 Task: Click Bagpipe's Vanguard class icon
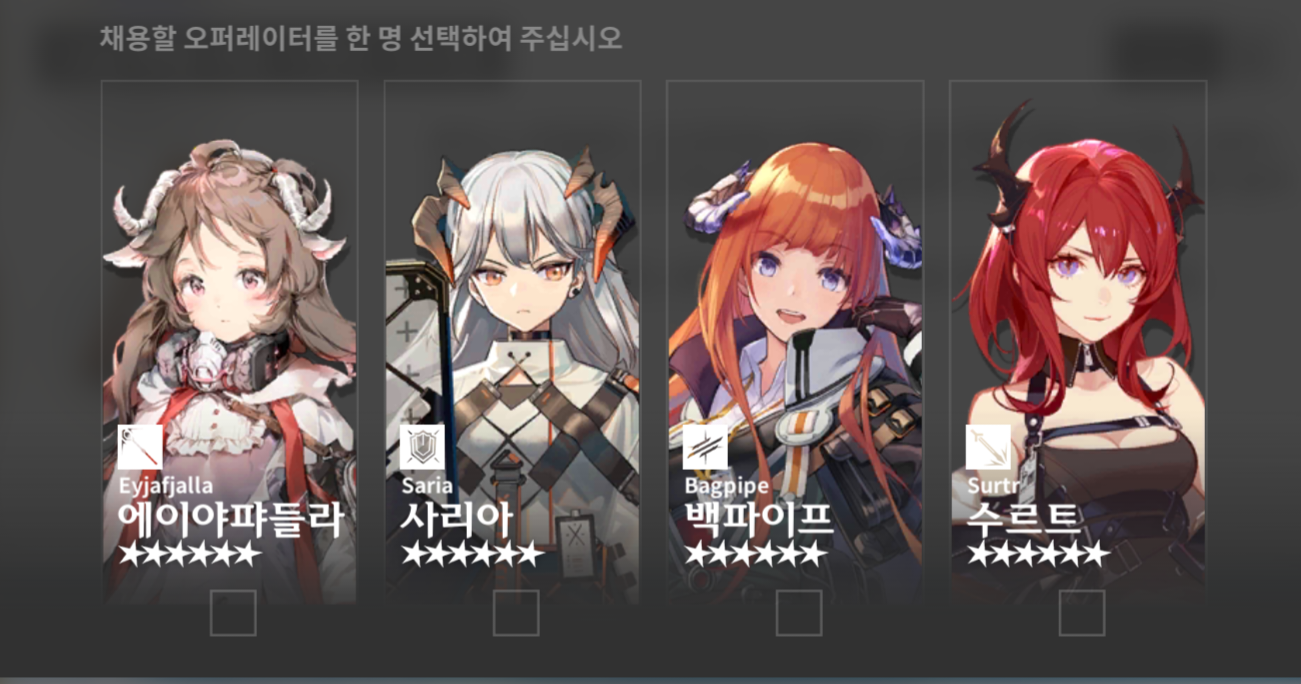click(705, 447)
